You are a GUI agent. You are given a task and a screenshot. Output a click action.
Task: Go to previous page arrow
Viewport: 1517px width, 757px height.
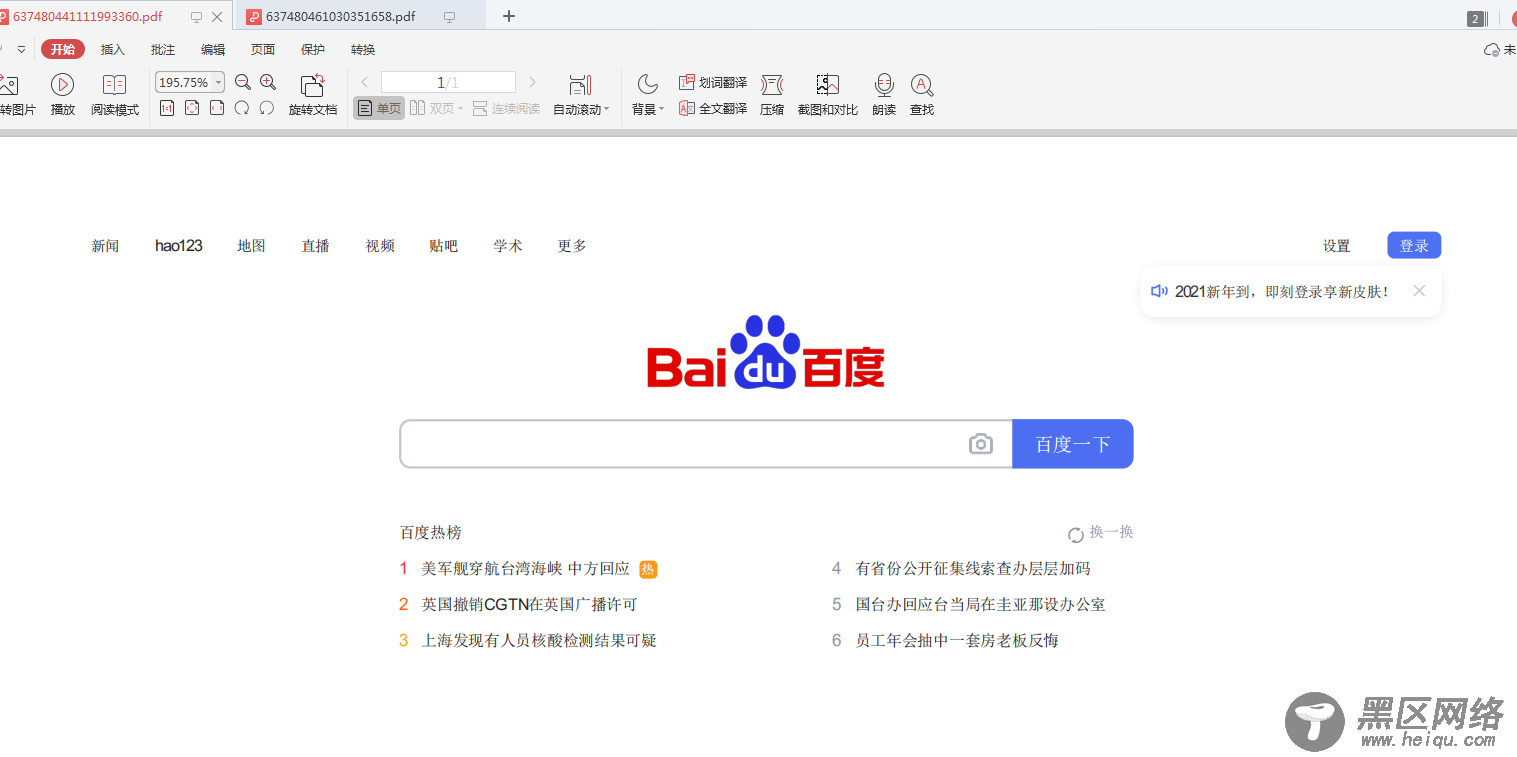coord(365,82)
